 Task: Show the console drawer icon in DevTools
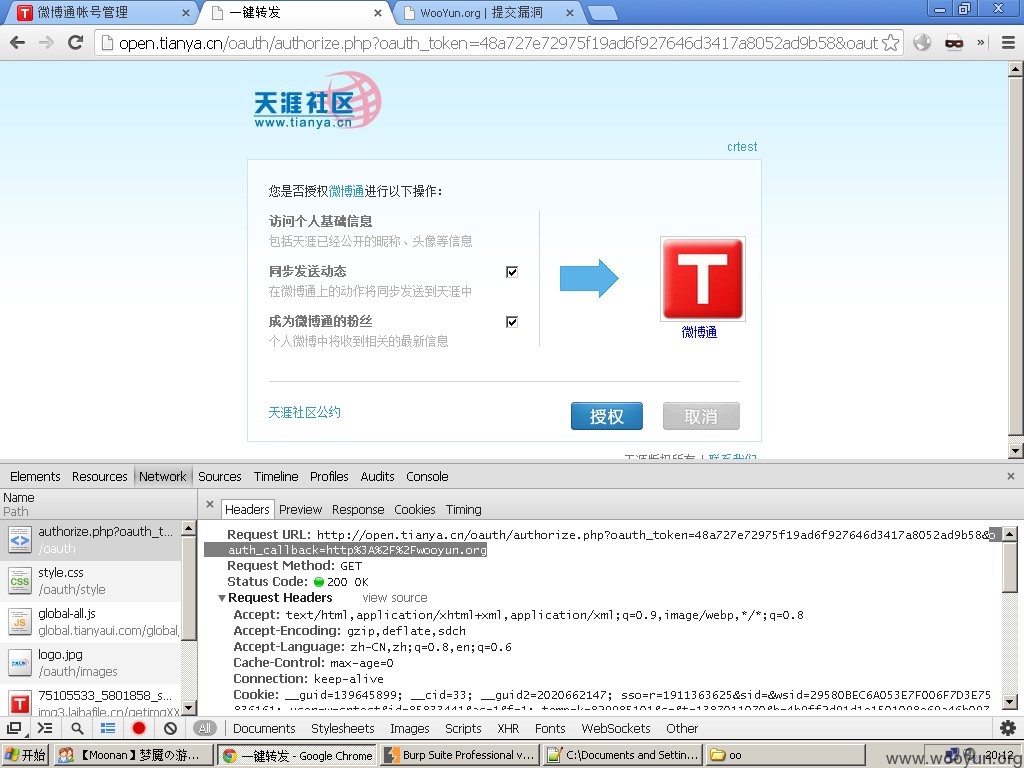[x=45, y=728]
